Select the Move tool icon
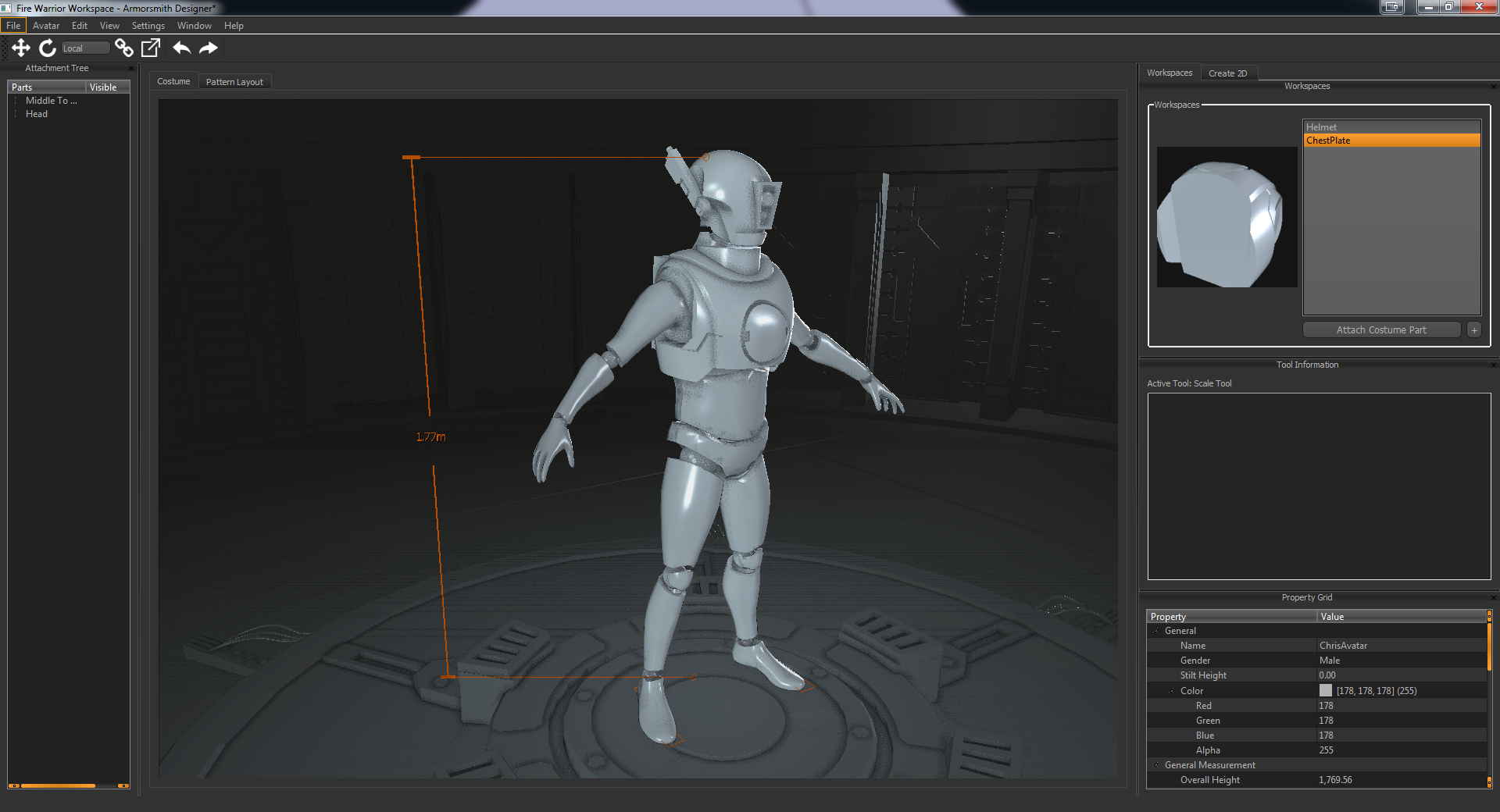 21,48
